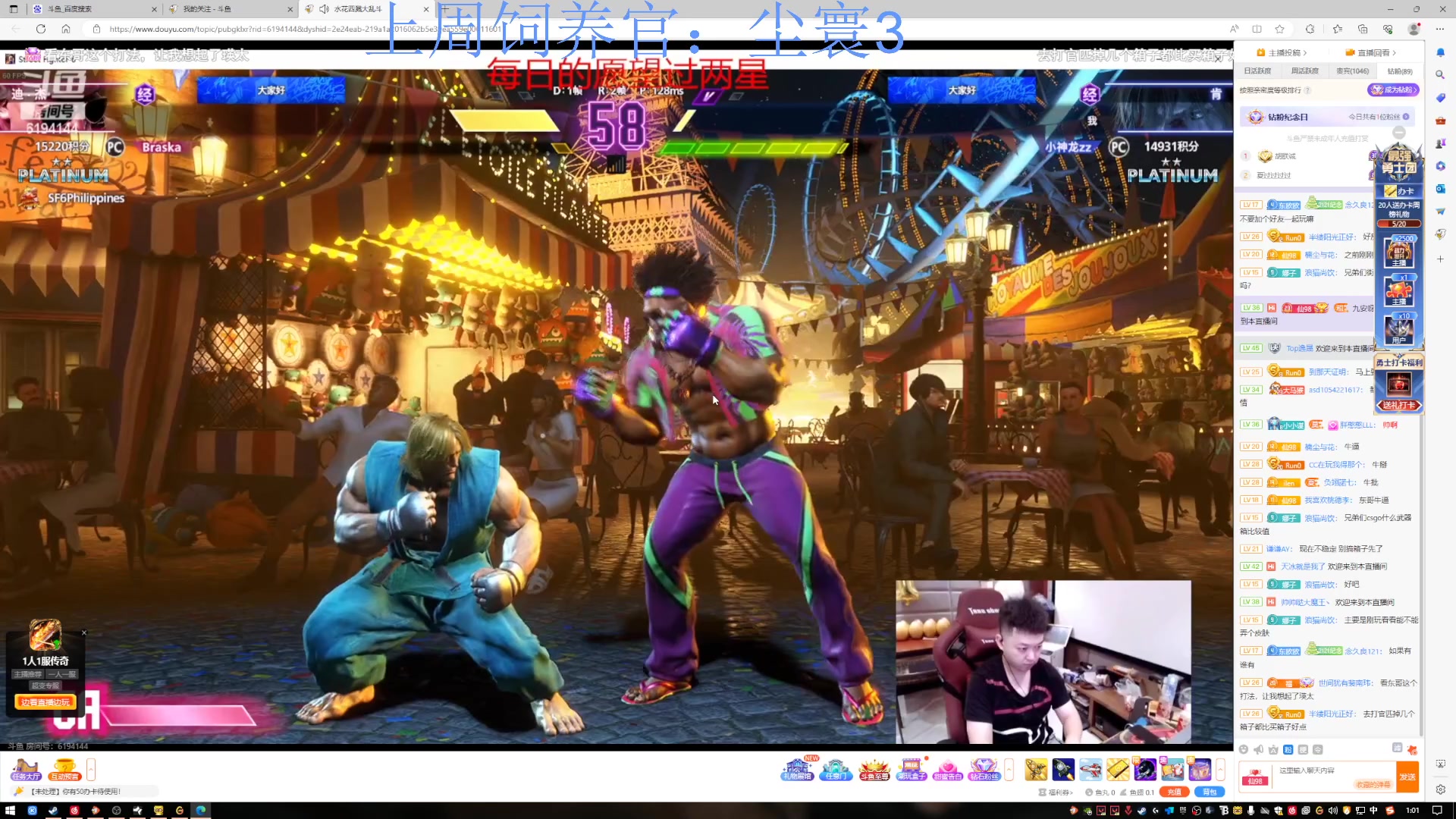Close the 1人1服传奇 ad popup
The image size is (1456, 819).
point(84,632)
